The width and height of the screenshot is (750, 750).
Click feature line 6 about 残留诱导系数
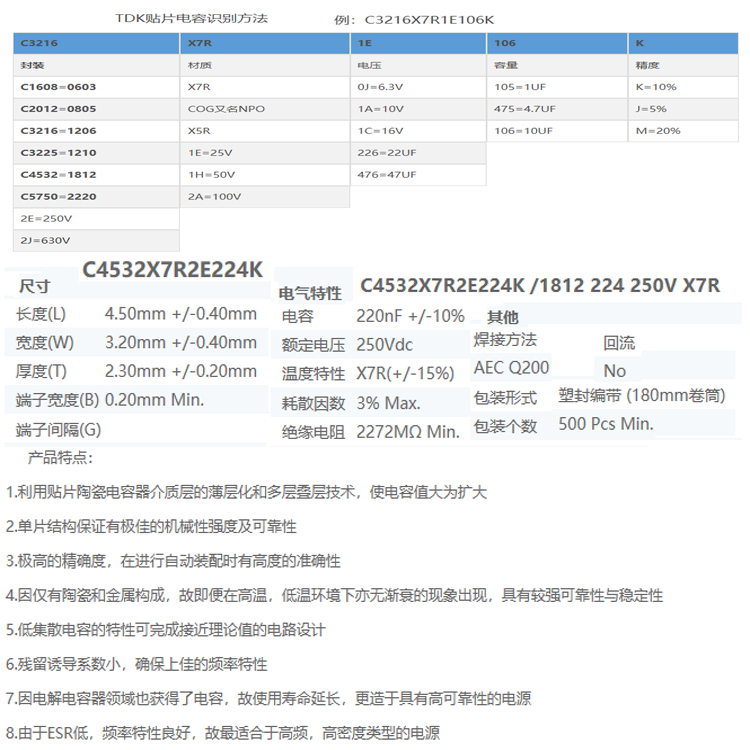point(136,664)
